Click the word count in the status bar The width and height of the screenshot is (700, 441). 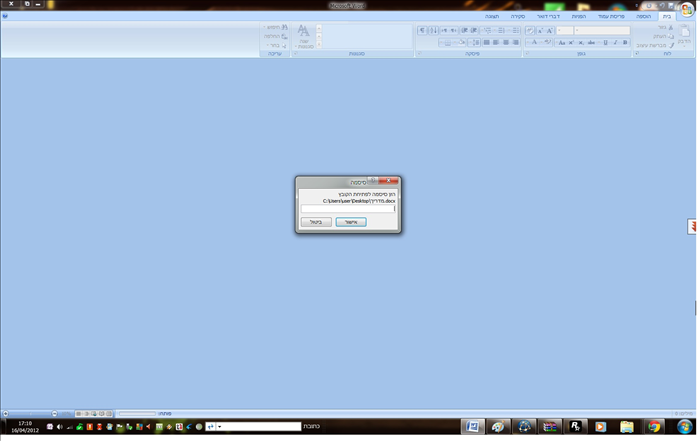coord(683,414)
